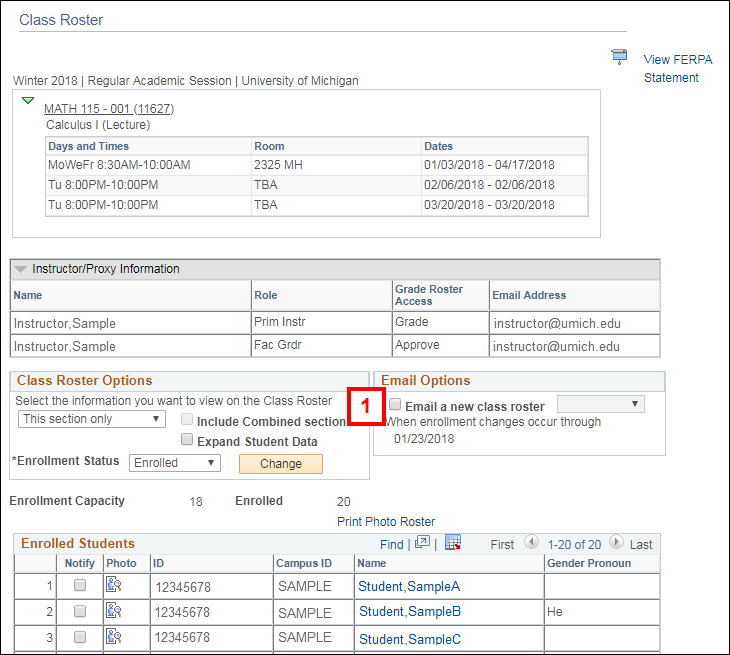Image resolution: width=730 pixels, height=655 pixels.
Task: Open the 'This section only' dropdown
Action: 92,419
